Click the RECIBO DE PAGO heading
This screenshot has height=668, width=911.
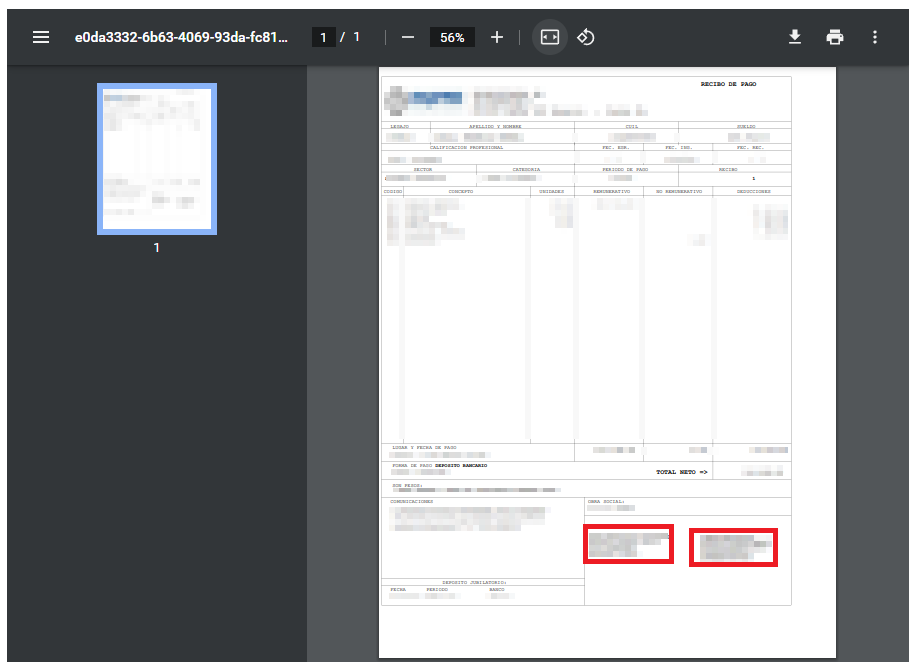tap(728, 85)
